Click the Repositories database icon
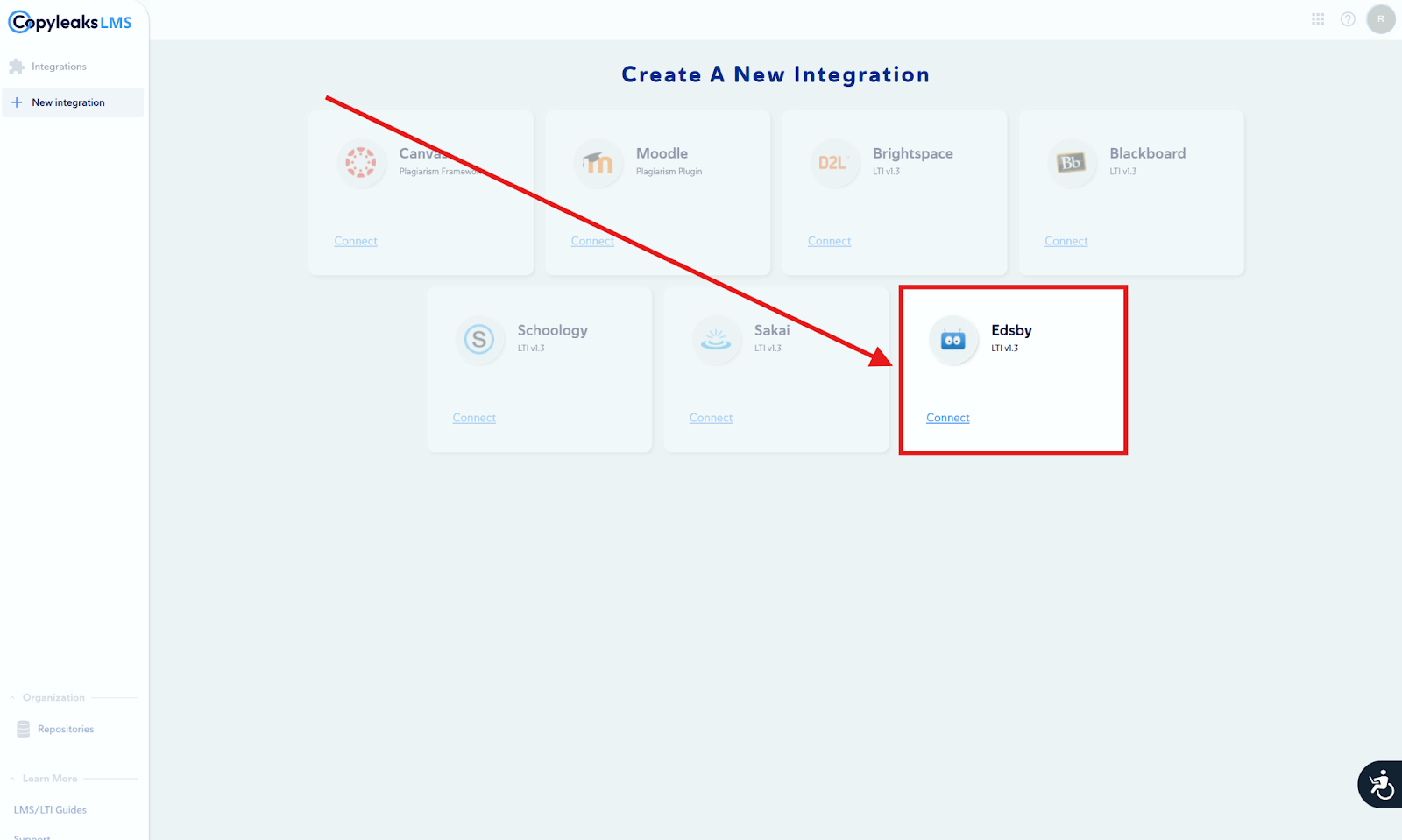Screen dimensions: 1402x840 [24, 729]
